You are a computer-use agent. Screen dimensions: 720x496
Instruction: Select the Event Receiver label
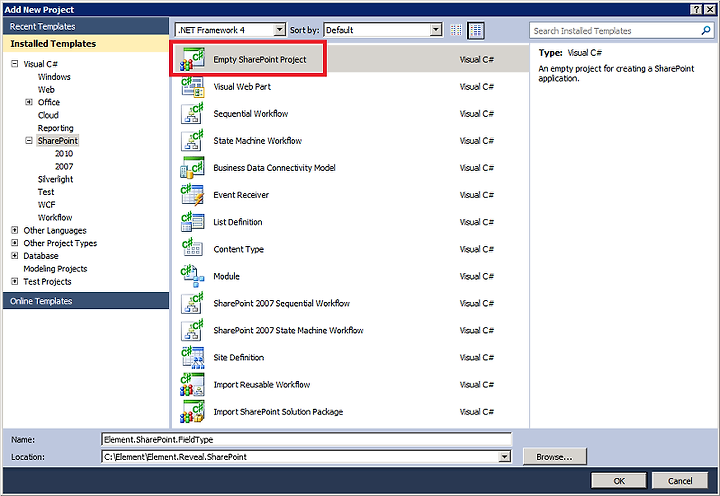coord(241,195)
